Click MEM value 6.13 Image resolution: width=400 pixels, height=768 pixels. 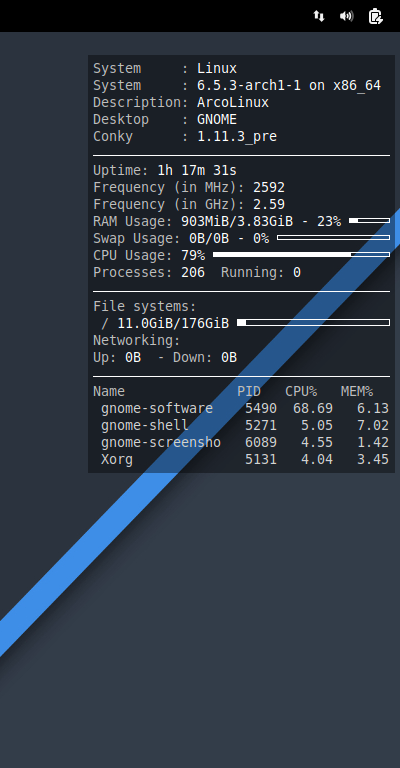[x=373, y=408]
